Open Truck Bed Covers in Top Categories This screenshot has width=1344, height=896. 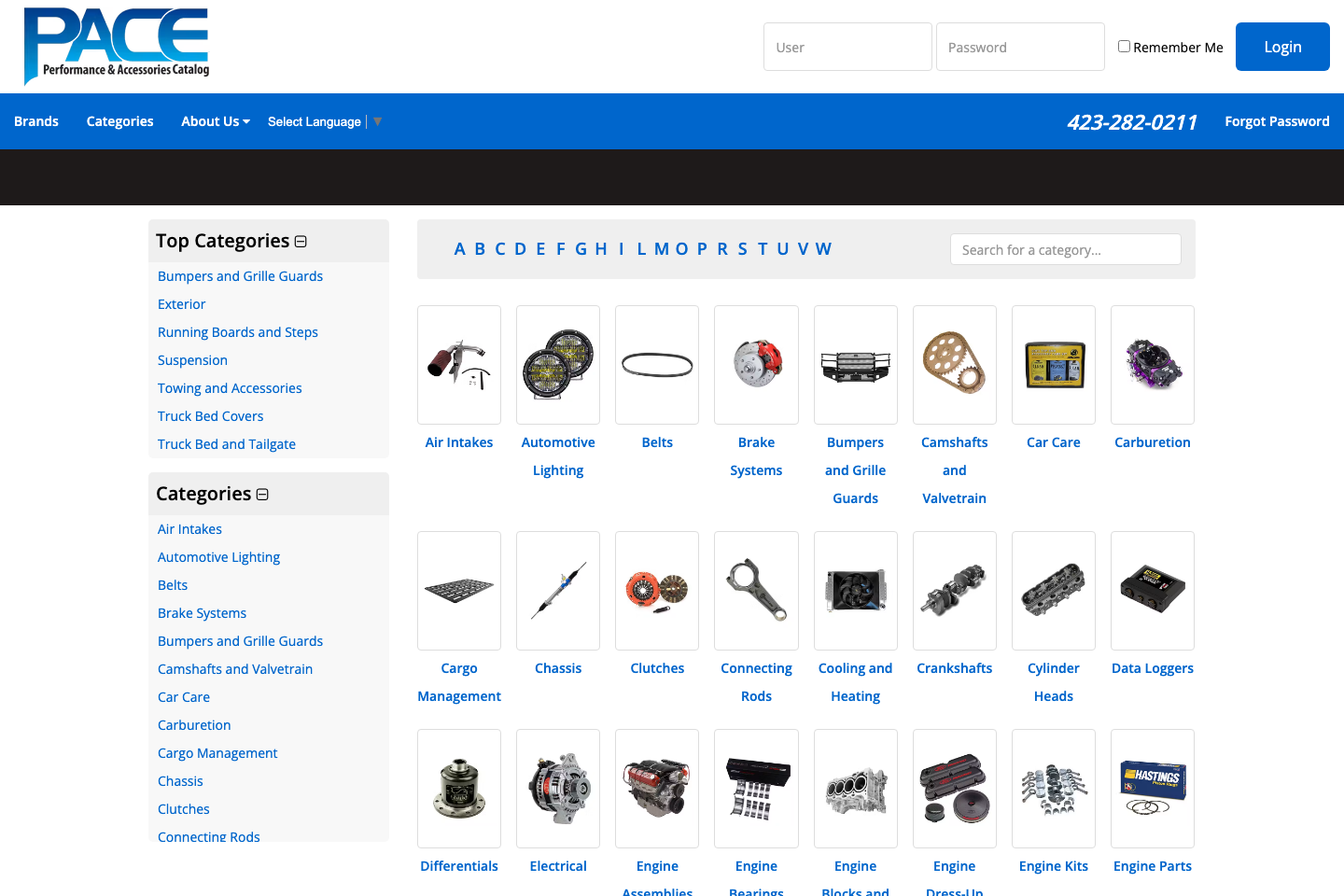point(211,416)
